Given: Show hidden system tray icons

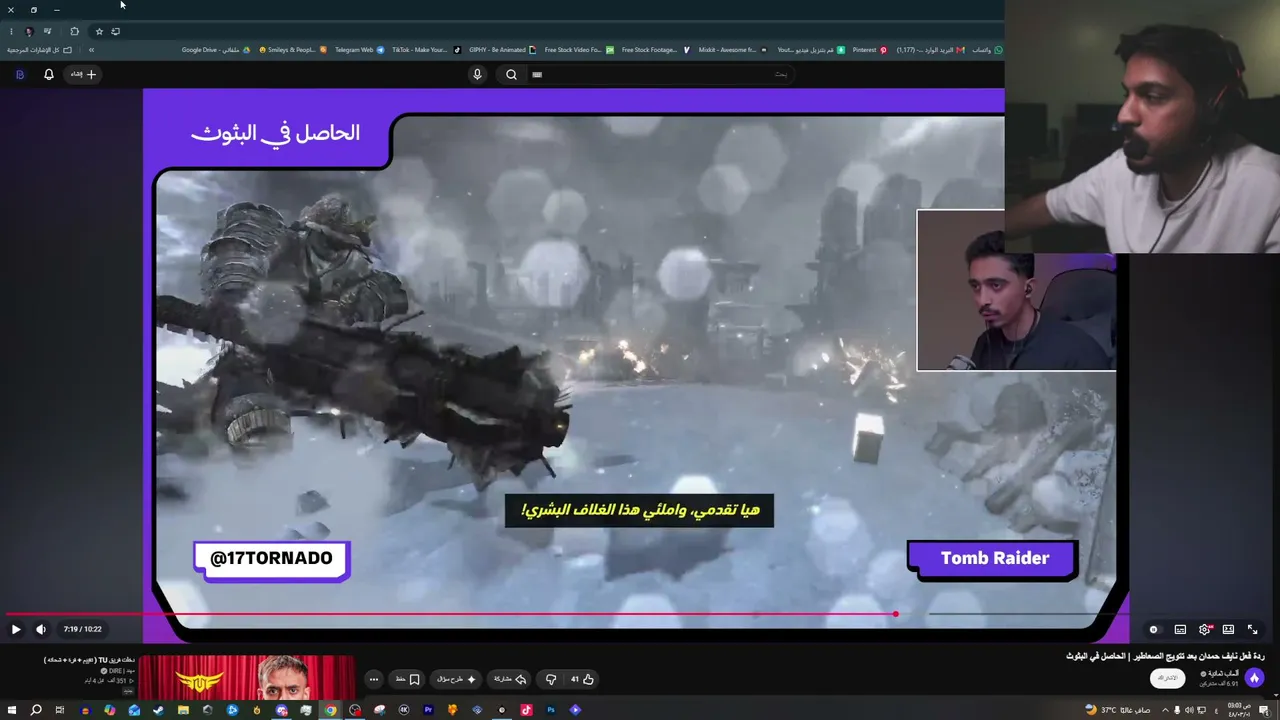Looking at the screenshot, I should tap(1165, 710).
